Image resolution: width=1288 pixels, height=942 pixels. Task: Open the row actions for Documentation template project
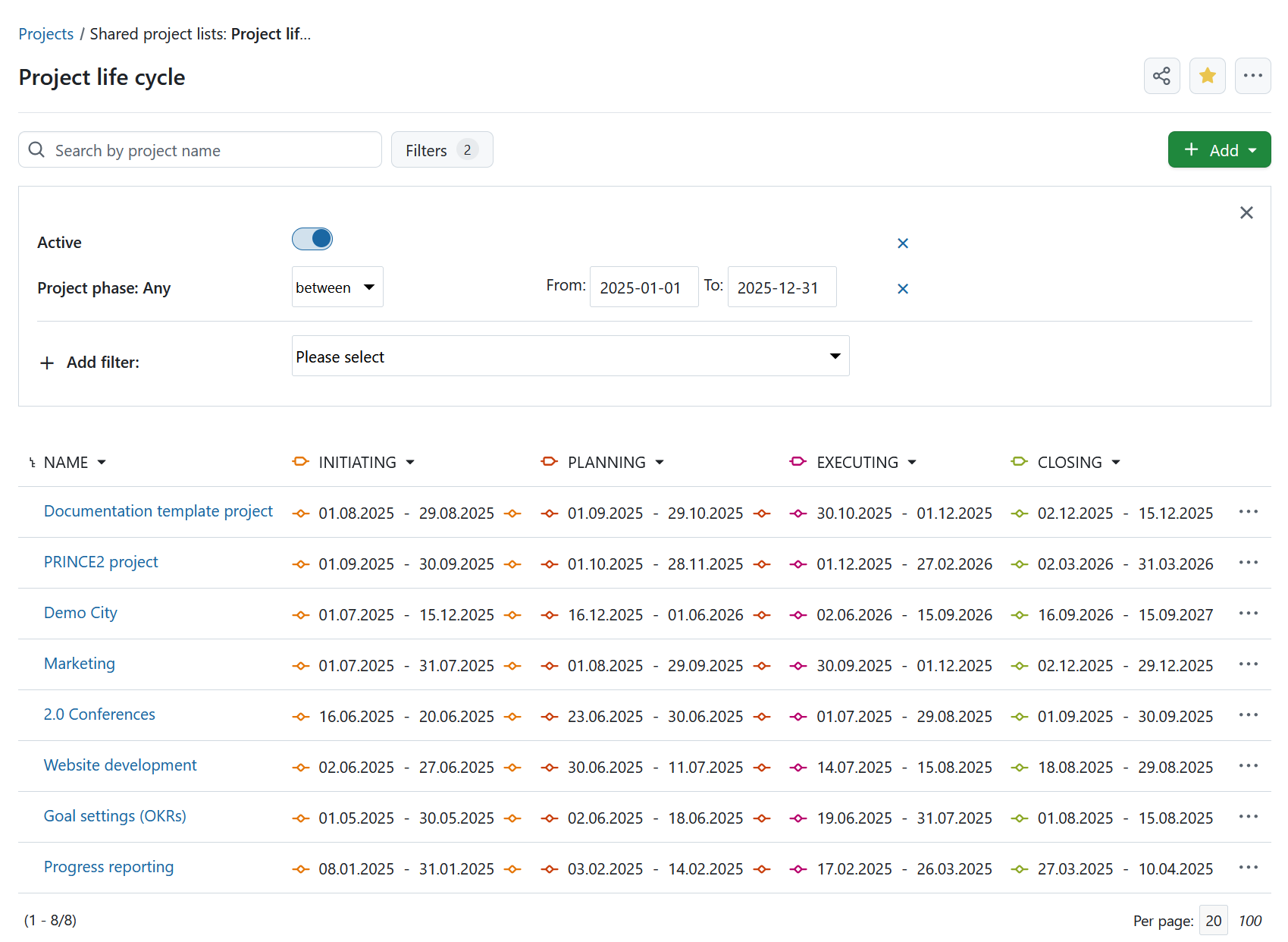1247,512
